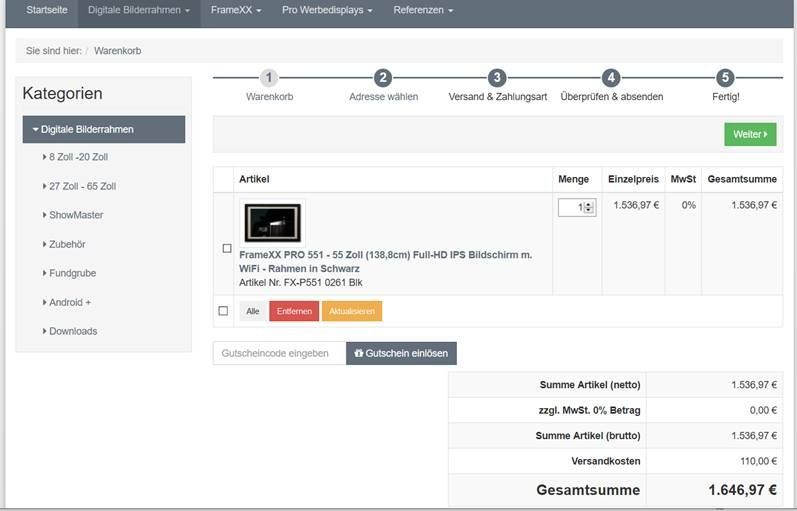
Task: Open the ShowMaster category
Action: [76, 215]
